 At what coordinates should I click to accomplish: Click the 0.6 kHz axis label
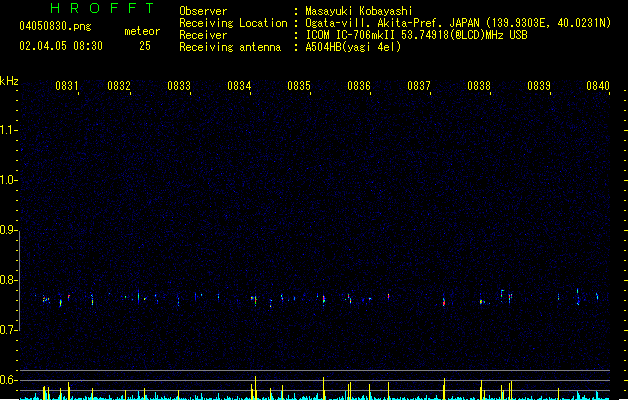pos(8,380)
